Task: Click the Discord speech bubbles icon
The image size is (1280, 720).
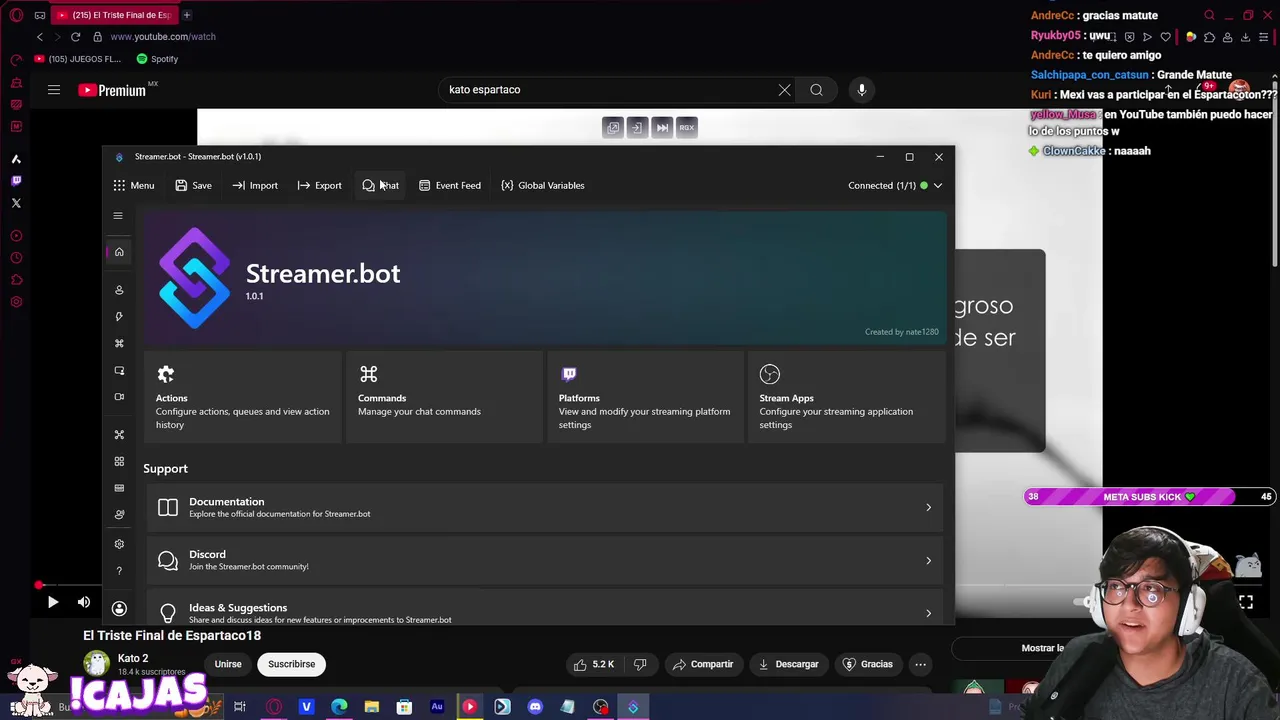Action: [168, 560]
